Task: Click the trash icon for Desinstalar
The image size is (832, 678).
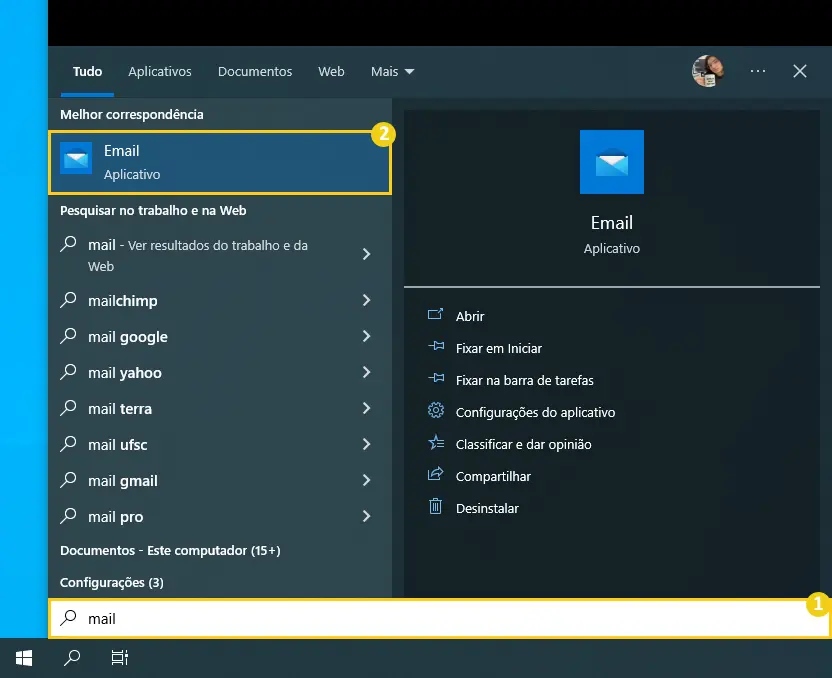Action: pyautogui.click(x=435, y=507)
